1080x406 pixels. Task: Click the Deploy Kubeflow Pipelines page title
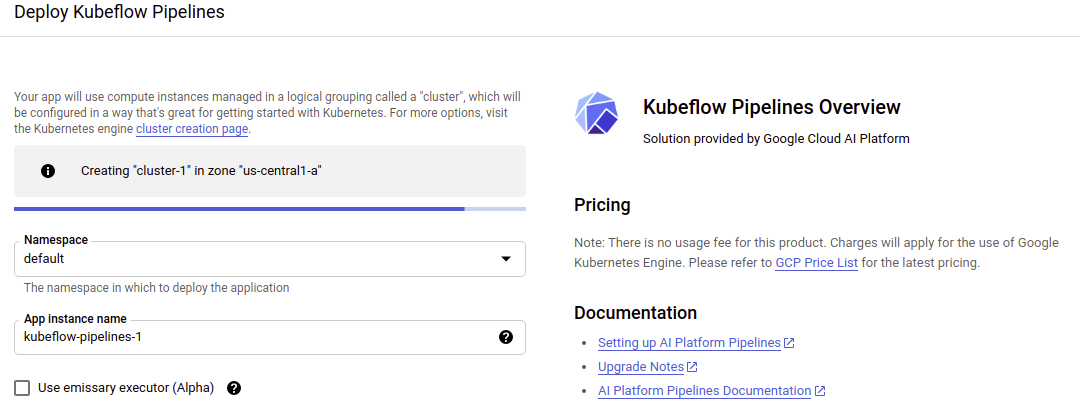coord(119,12)
